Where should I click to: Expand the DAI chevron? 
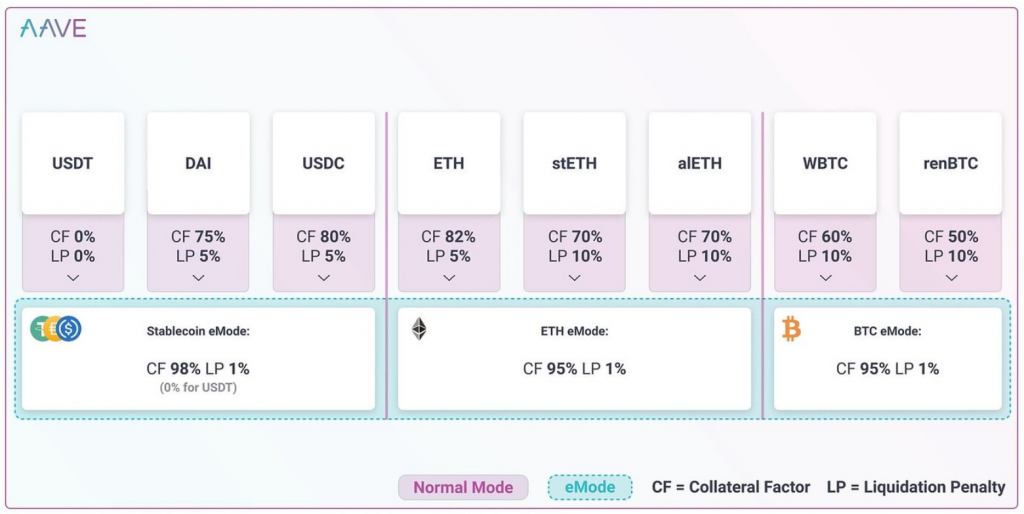(x=199, y=278)
